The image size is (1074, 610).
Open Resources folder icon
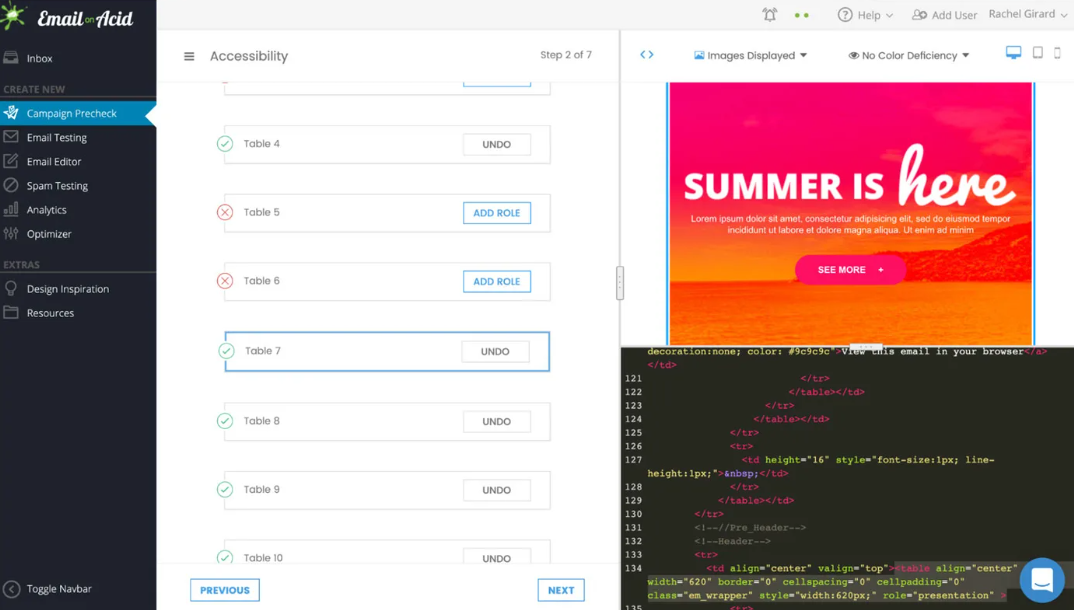coord(11,312)
